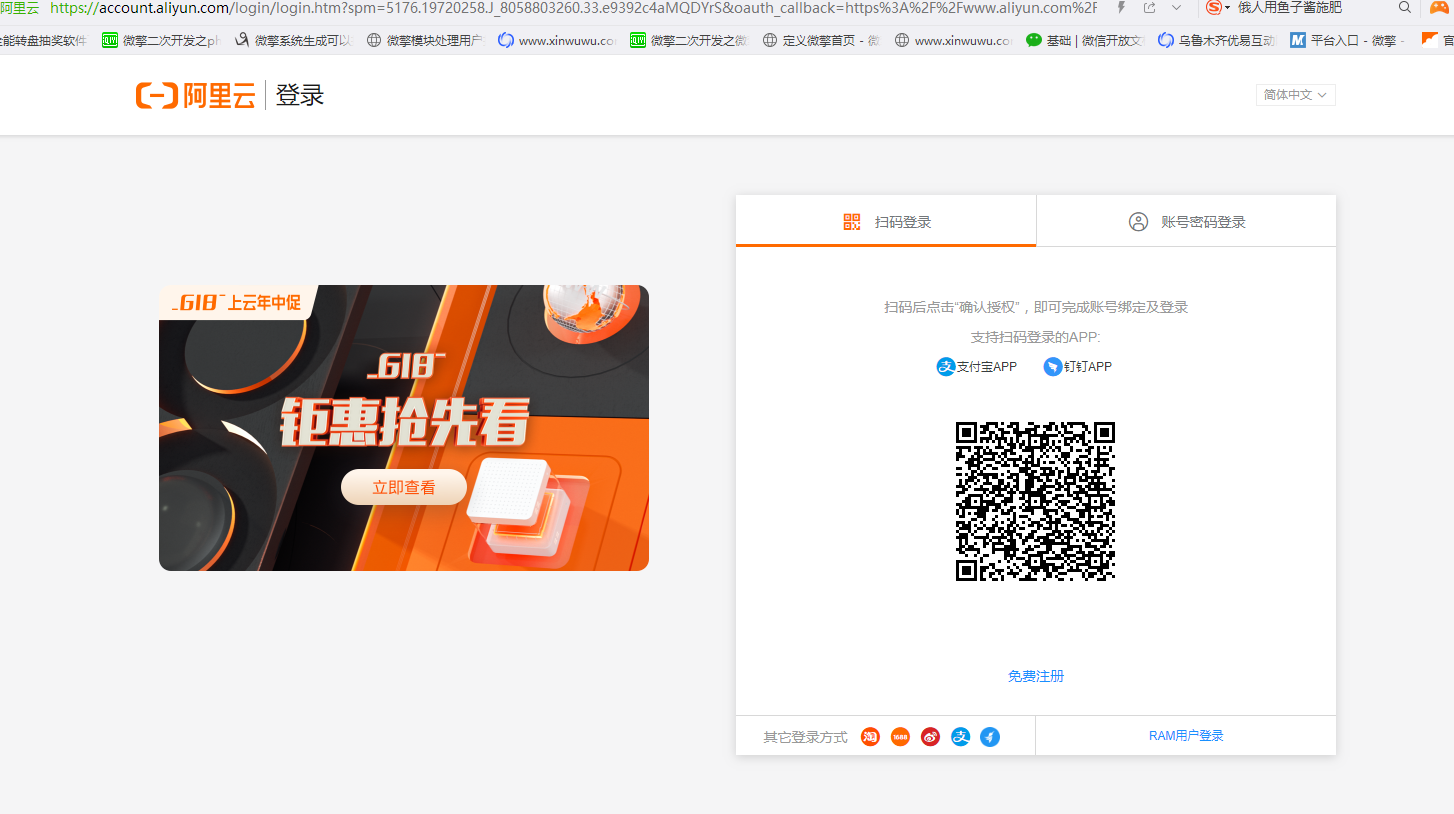Click the share icon in the address bar
The width and height of the screenshot is (1454, 814).
coord(1149,8)
